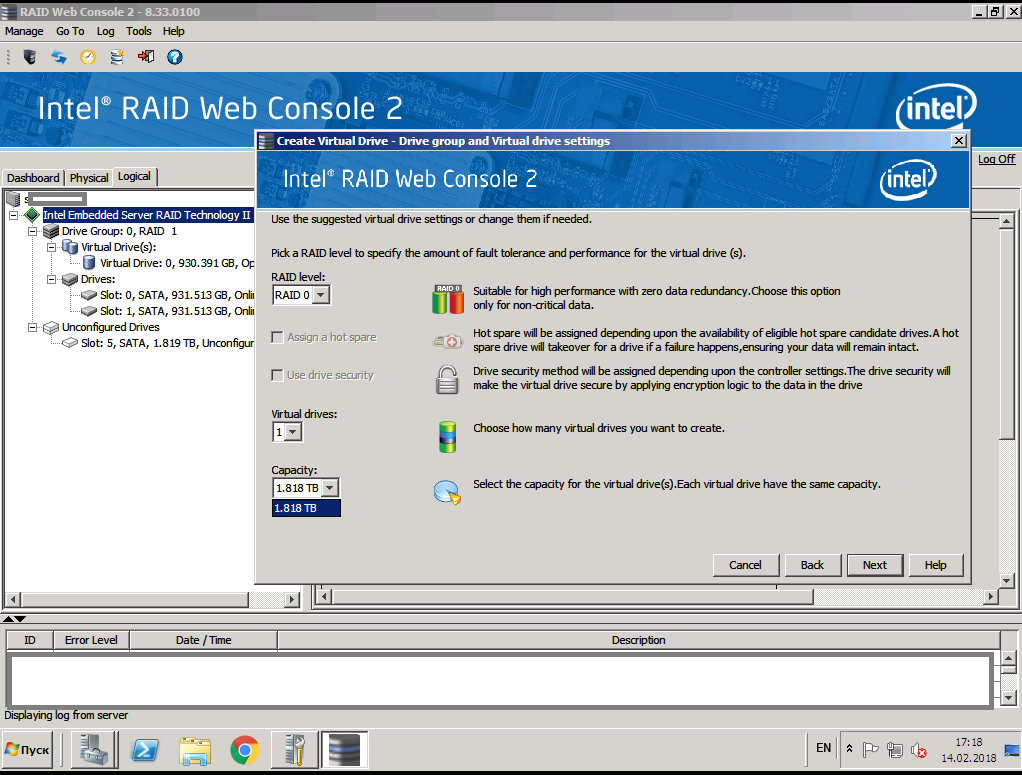Screen dimensions: 1022x775
Task: Click the stacked disks toolbar icon
Action: tap(117, 57)
